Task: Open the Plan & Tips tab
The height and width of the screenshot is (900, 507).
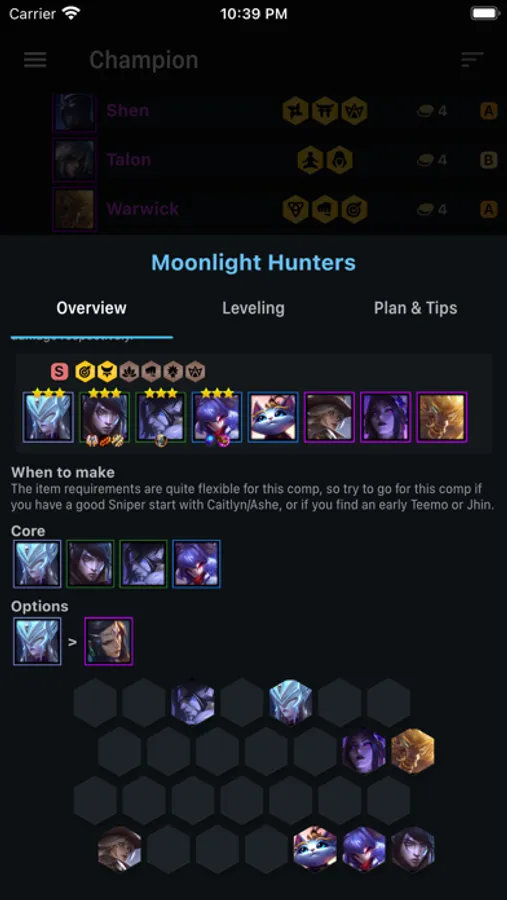Action: coord(416,308)
